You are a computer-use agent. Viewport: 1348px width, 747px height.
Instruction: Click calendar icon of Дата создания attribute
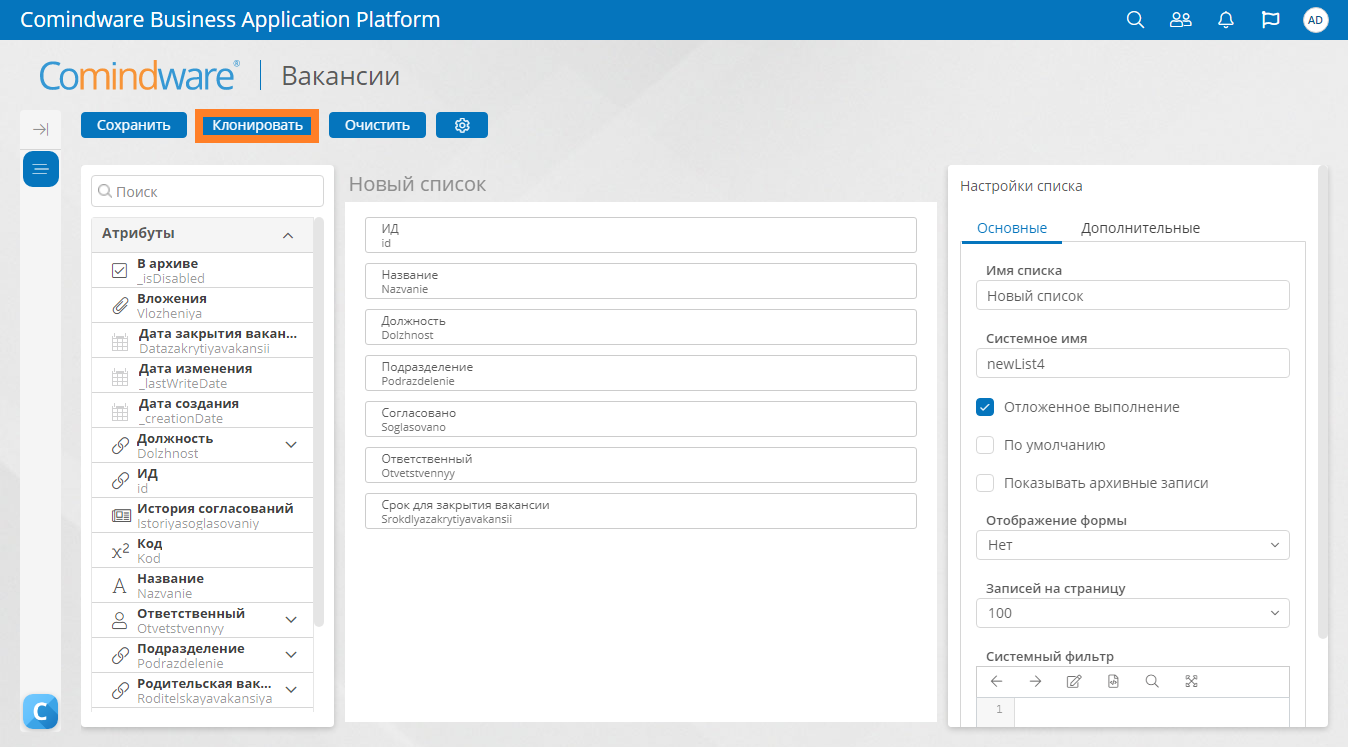coord(119,411)
